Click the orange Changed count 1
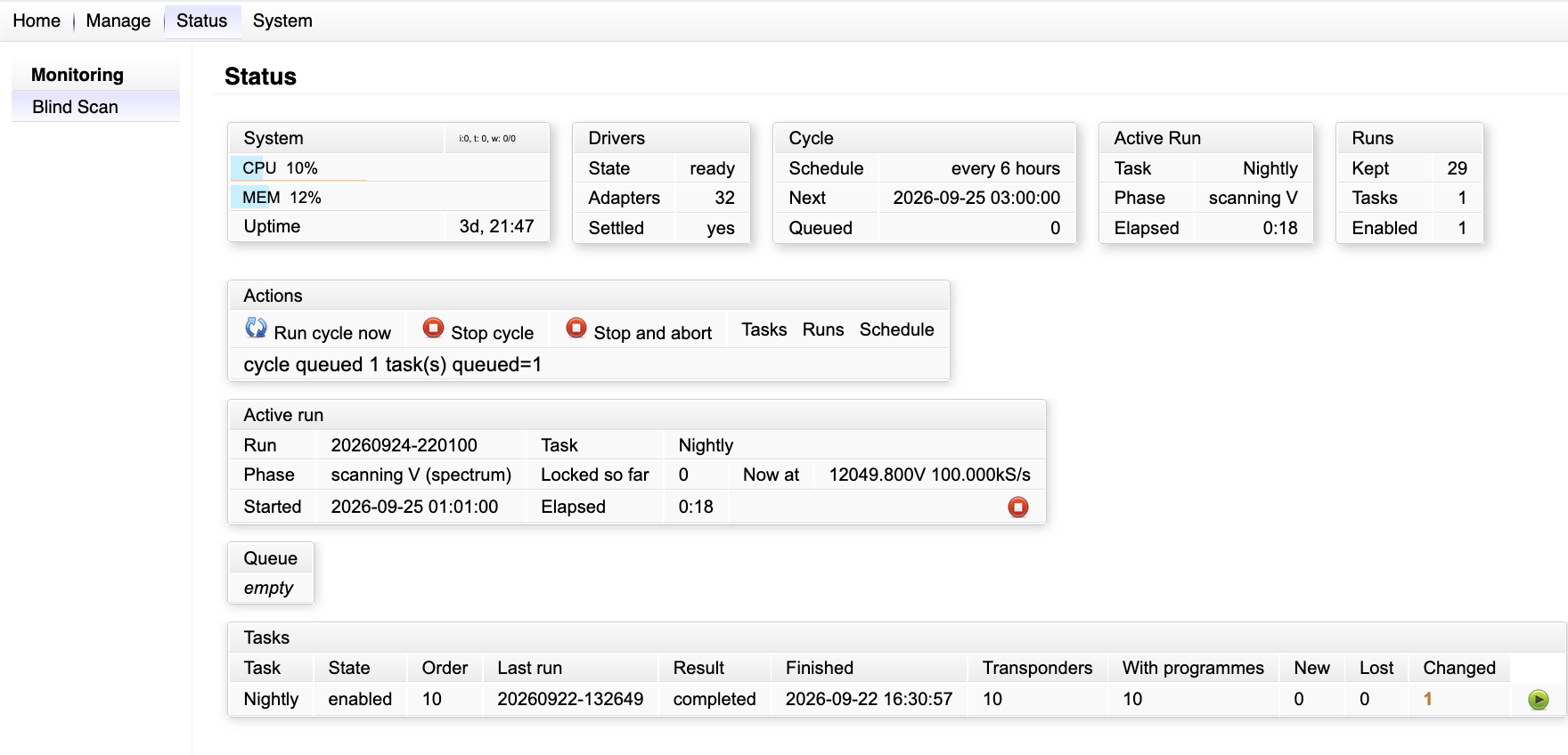Screen dimensions: 1568x755 click(x=1427, y=699)
